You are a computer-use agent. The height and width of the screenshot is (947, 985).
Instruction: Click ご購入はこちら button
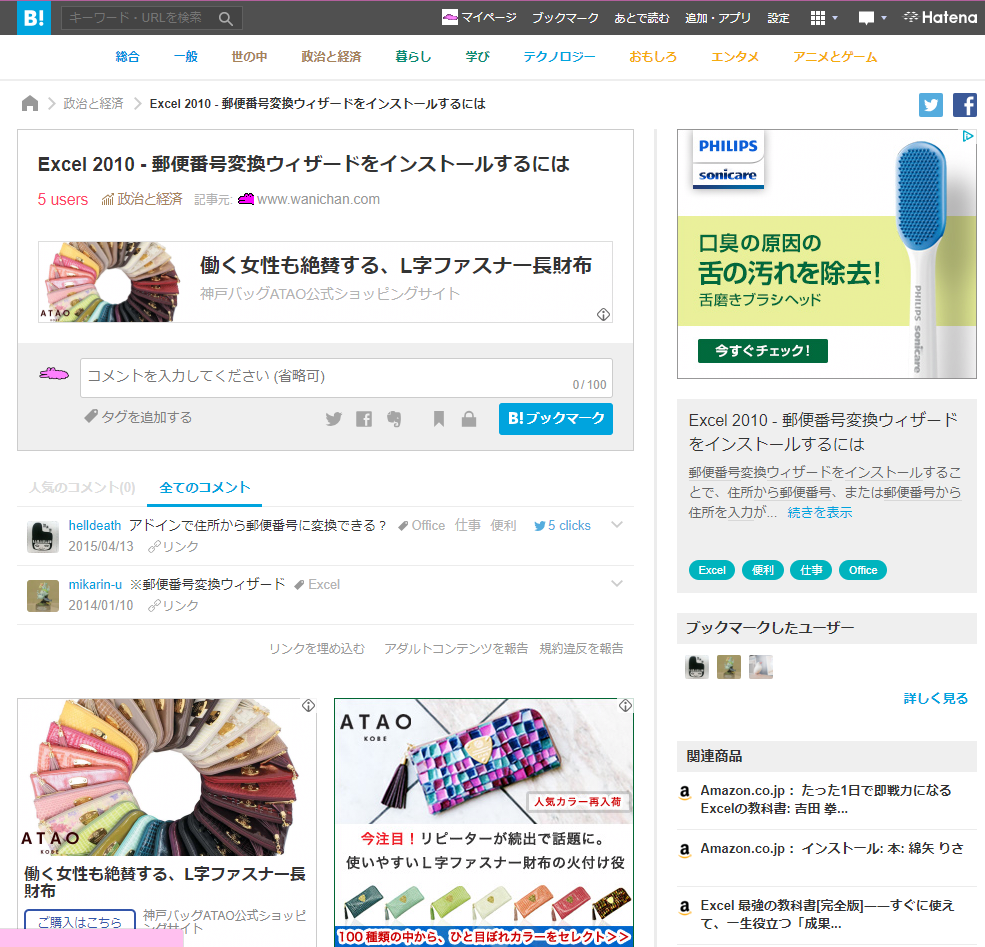pyautogui.click(x=80, y=921)
